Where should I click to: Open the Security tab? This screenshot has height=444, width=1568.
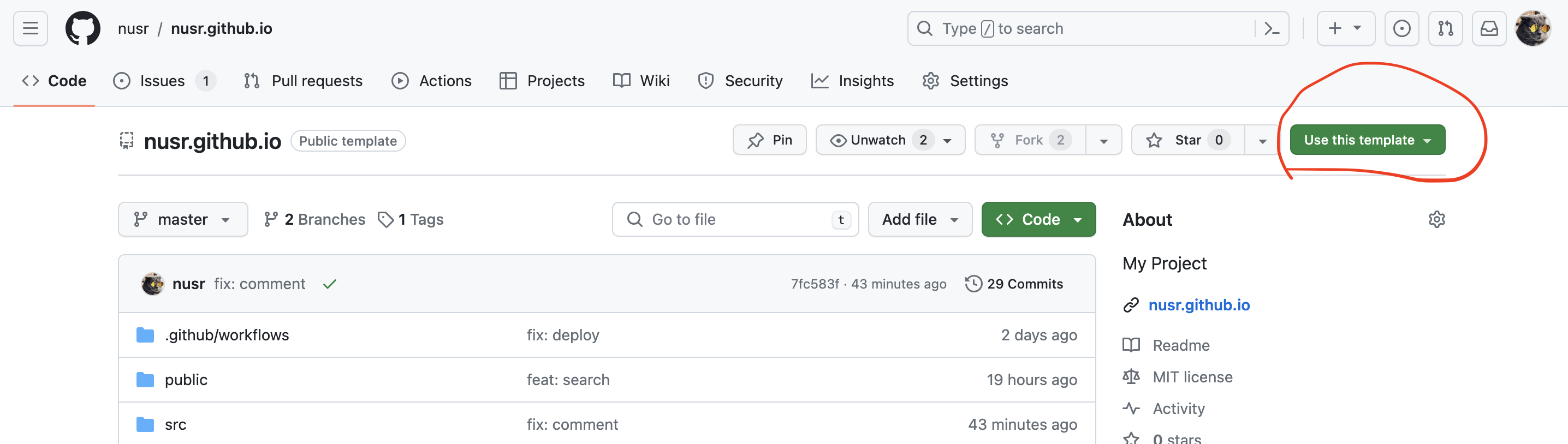(x=740, y=81)
